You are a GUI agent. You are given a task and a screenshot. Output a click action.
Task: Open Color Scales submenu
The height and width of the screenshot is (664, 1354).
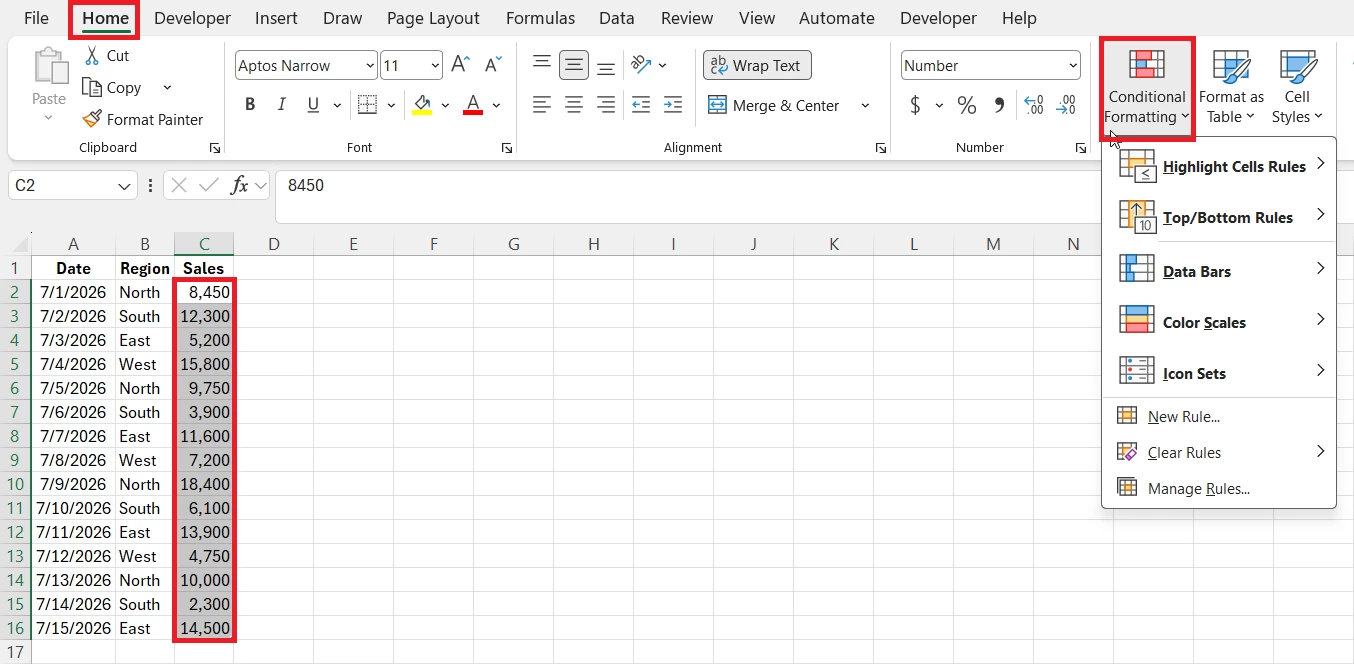point(1219,322)
